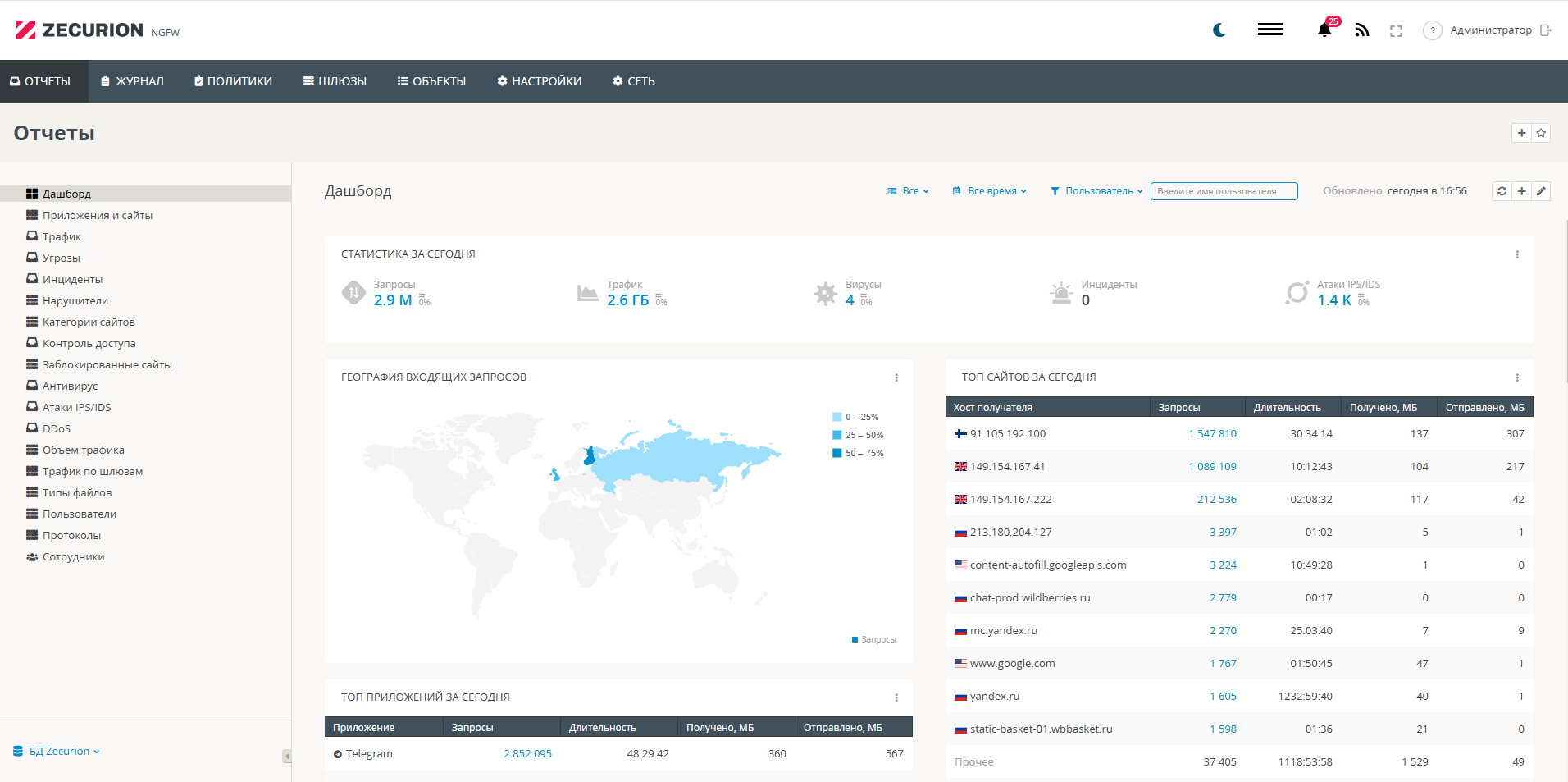Open options menu of Статистика за сегодня
Viewport: 1568px width, 782px height.
pyautogui.click(x=1517, y=254)
